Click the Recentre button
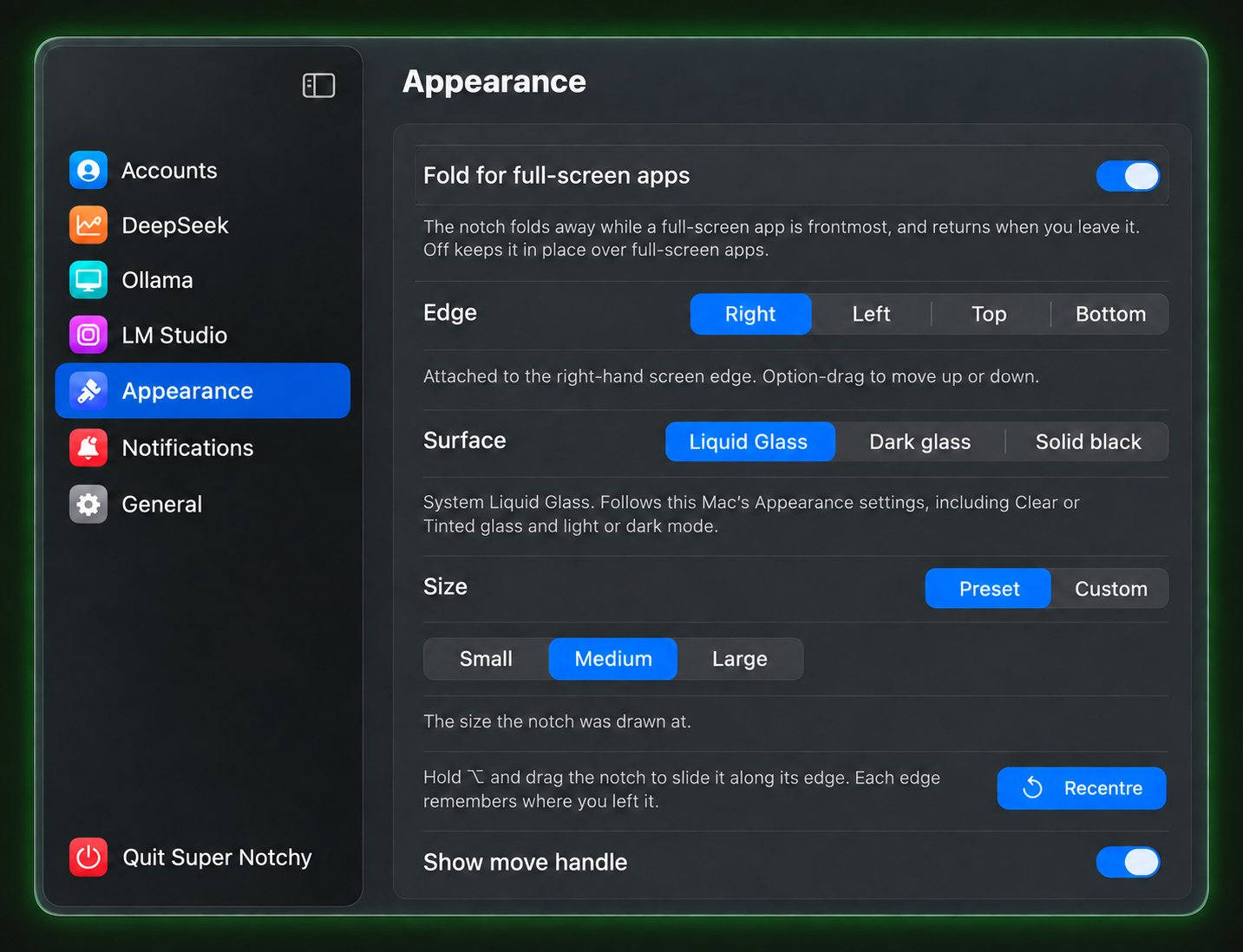 click(1082, 788)
